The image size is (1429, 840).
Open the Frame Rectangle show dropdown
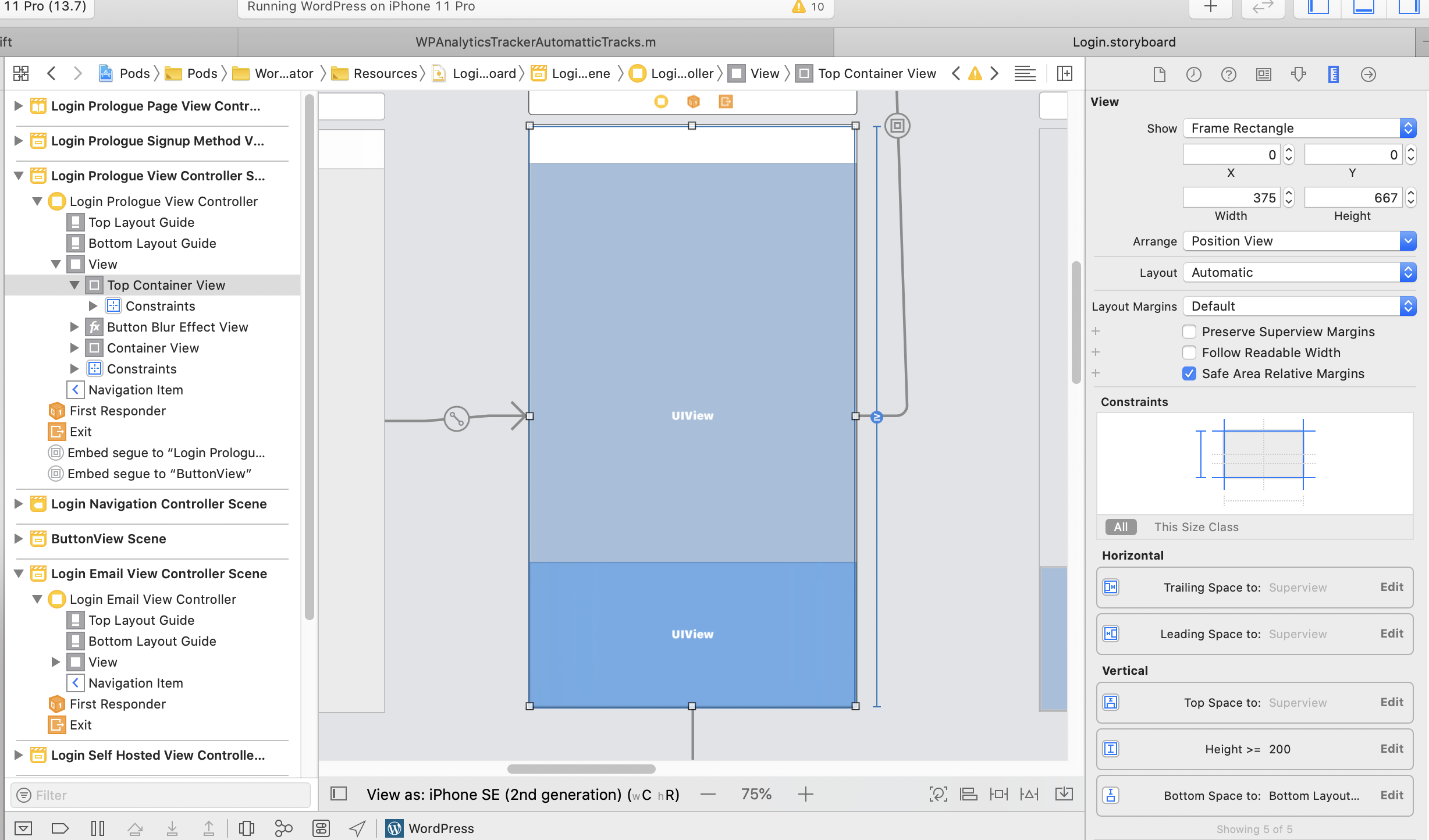pos(1299,128)
